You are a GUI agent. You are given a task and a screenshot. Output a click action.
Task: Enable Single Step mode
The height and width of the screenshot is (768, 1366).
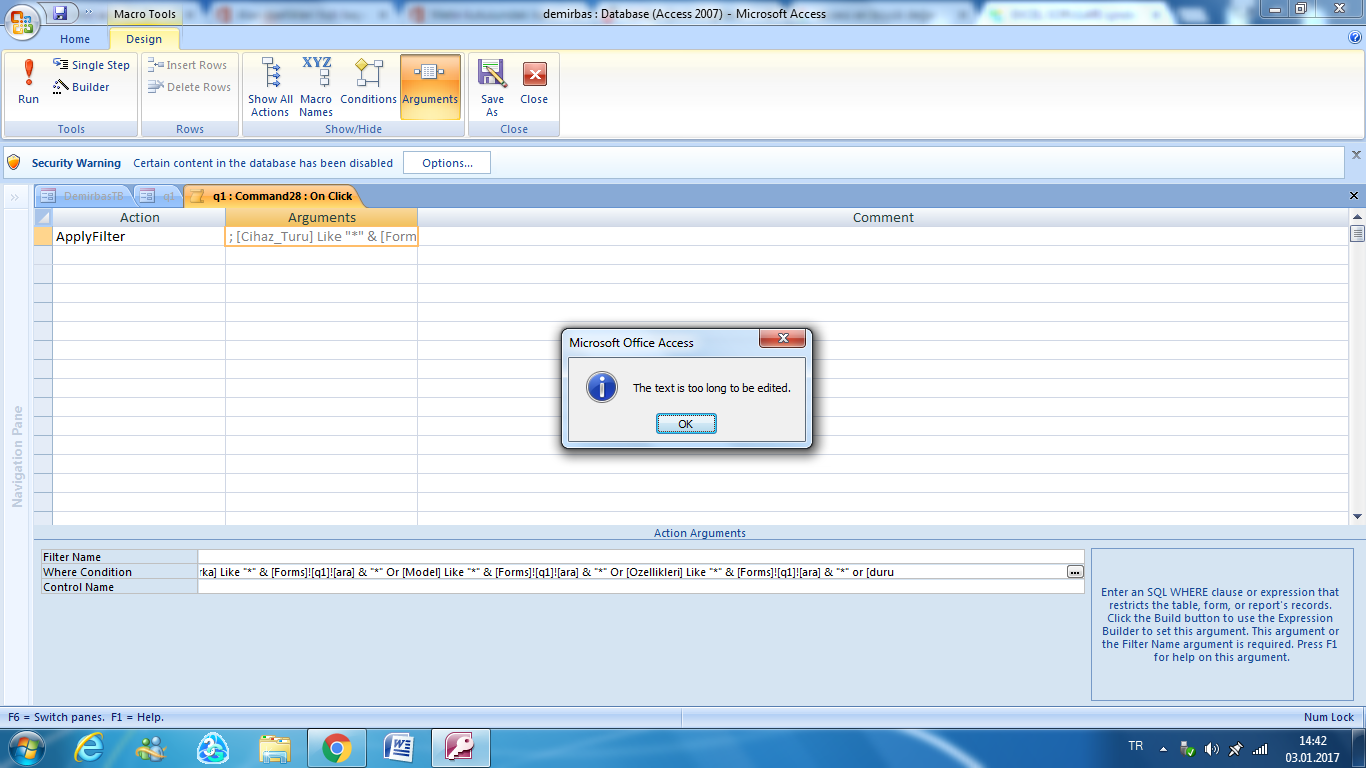[91, 65]
